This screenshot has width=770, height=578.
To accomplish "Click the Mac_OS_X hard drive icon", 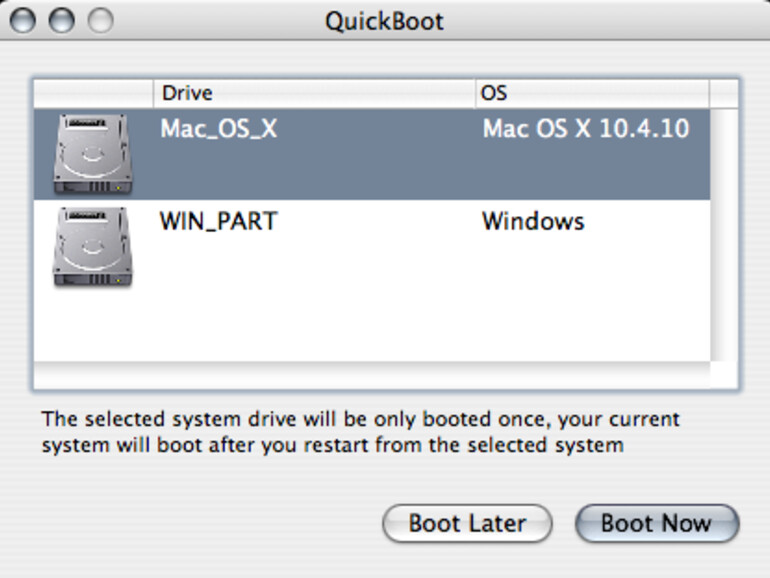I will [x=93, y=154].
